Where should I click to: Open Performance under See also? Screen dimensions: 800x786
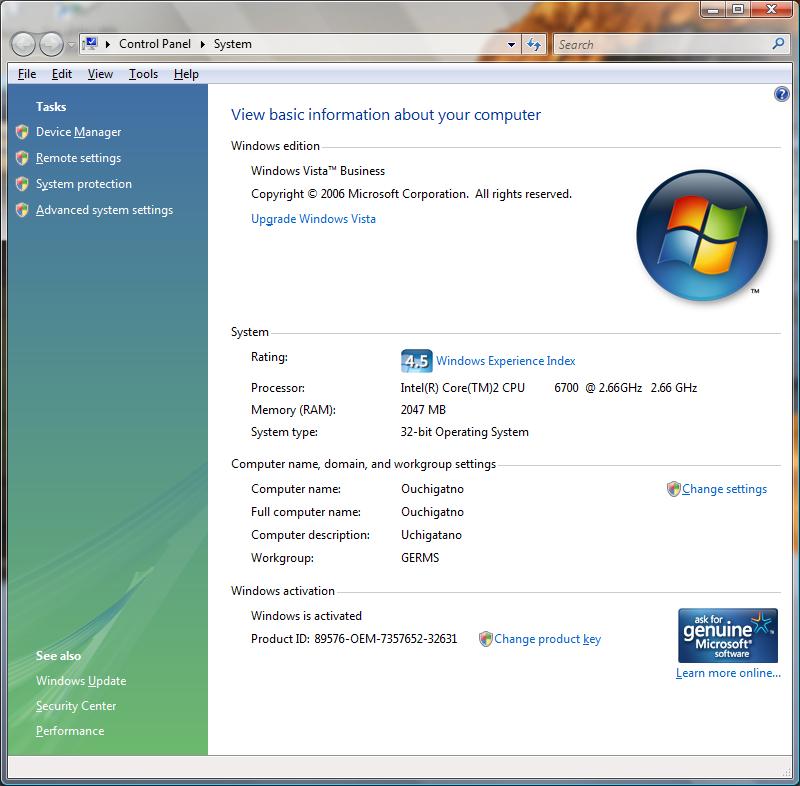point(70,731)
